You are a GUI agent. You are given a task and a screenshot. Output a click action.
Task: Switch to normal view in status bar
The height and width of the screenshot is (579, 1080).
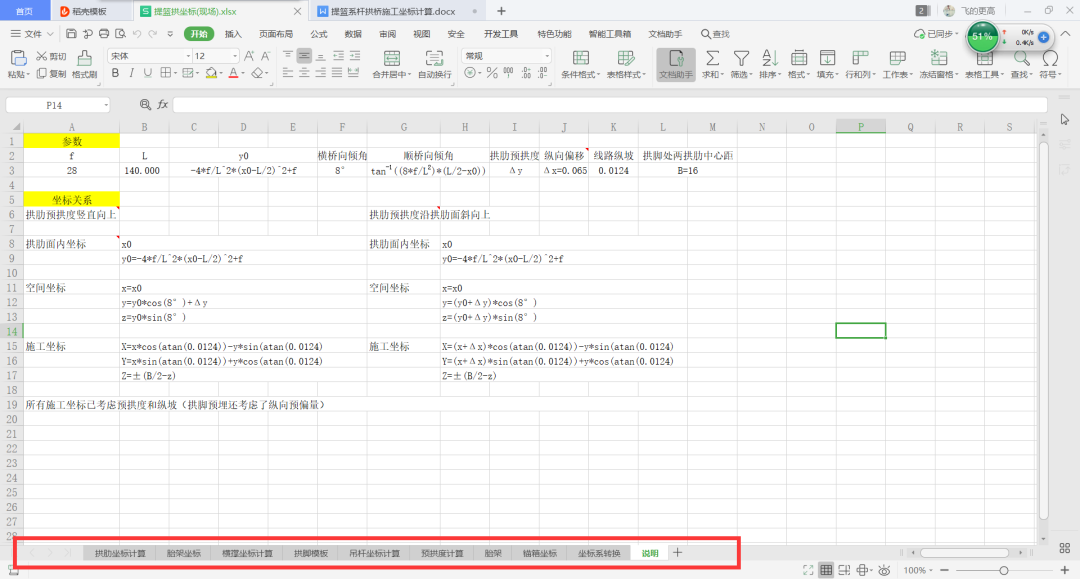[x=826, y=570]
